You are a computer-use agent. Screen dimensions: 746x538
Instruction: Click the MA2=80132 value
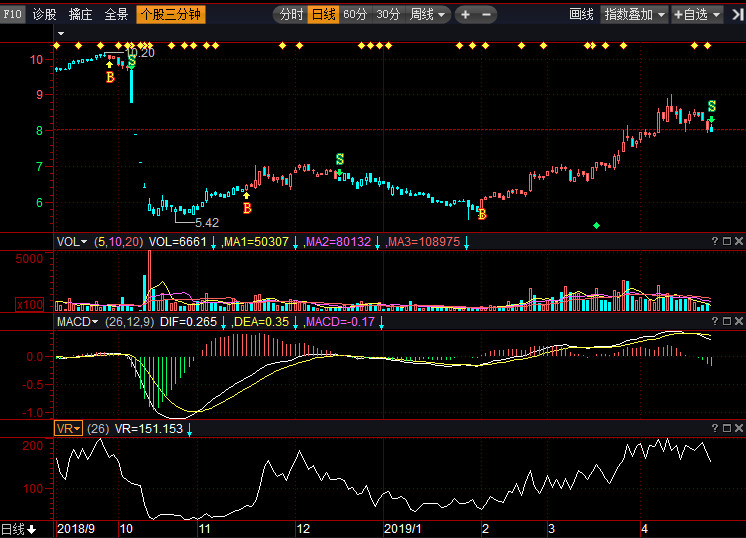[338, 242]
